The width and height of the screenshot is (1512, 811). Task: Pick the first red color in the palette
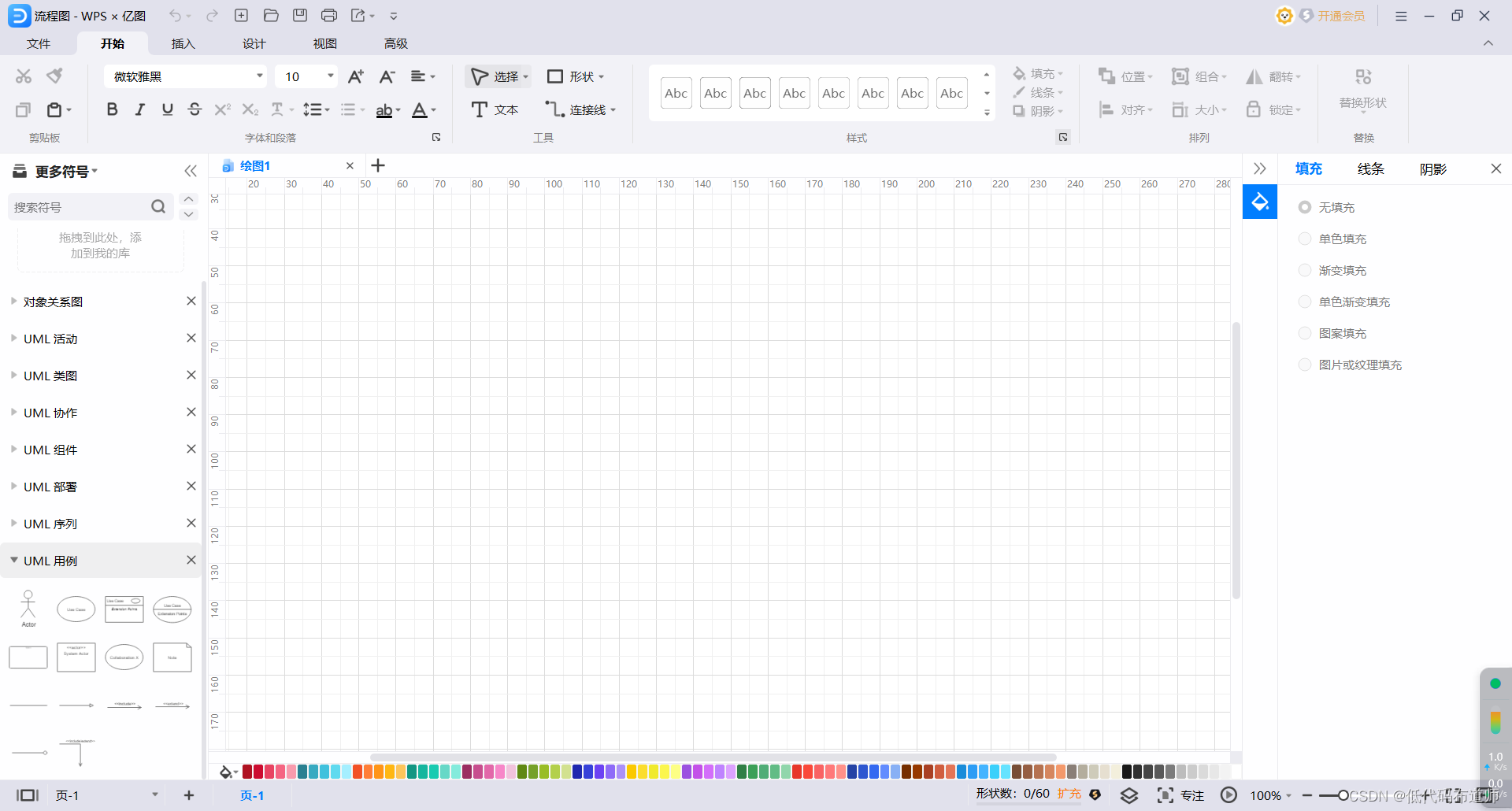click(247, 772)
